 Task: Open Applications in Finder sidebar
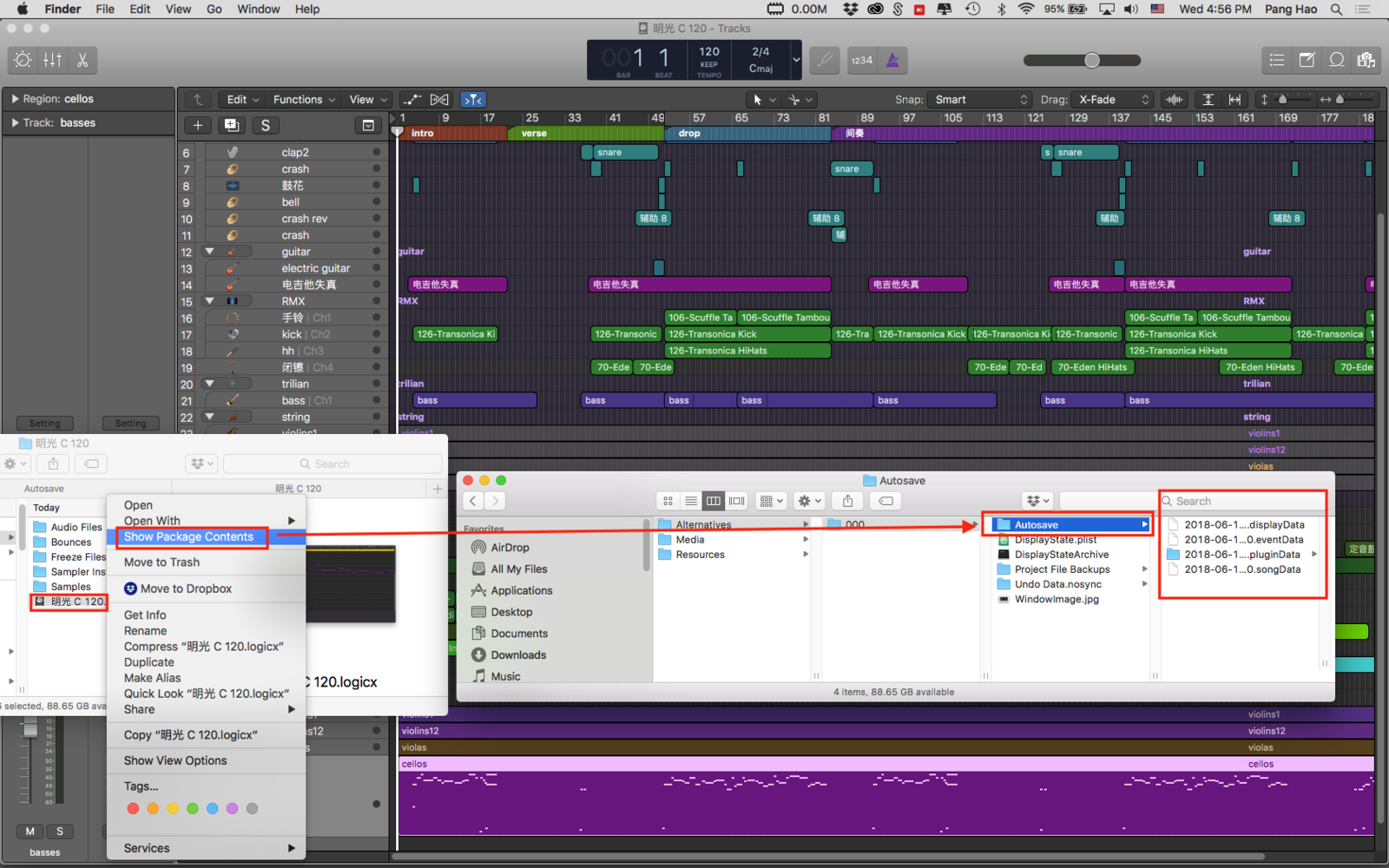tap(521, 590)
